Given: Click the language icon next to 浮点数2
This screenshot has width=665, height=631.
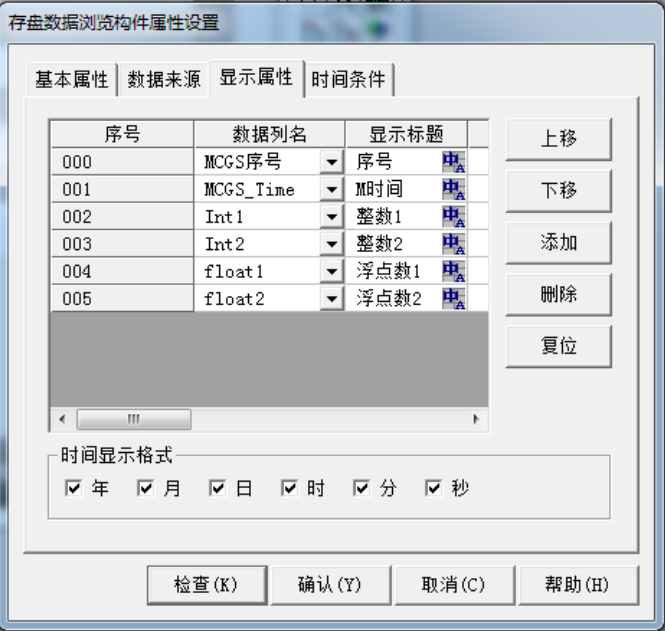Looking at the screenshot, I should click(454, 298).
